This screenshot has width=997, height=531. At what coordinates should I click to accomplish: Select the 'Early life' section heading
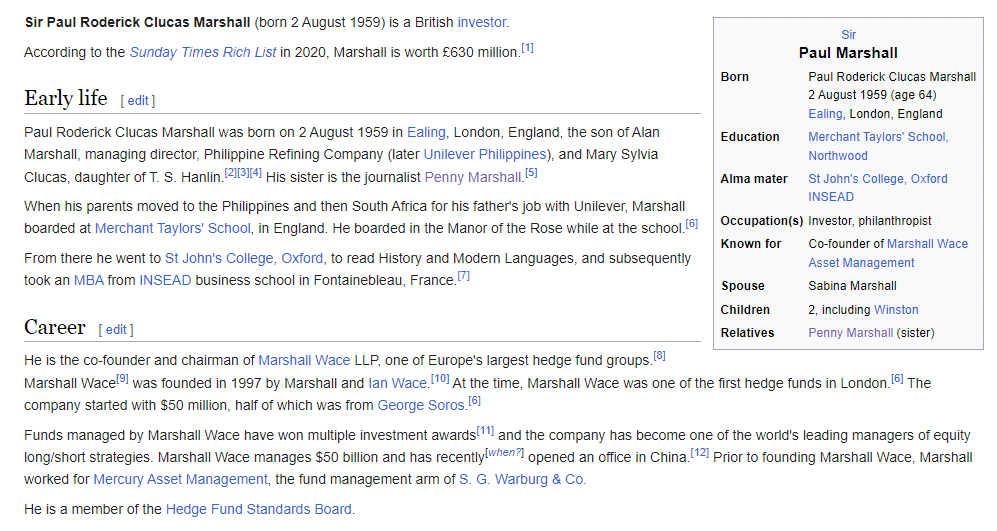pyautogui.click(x=66, y=98)
